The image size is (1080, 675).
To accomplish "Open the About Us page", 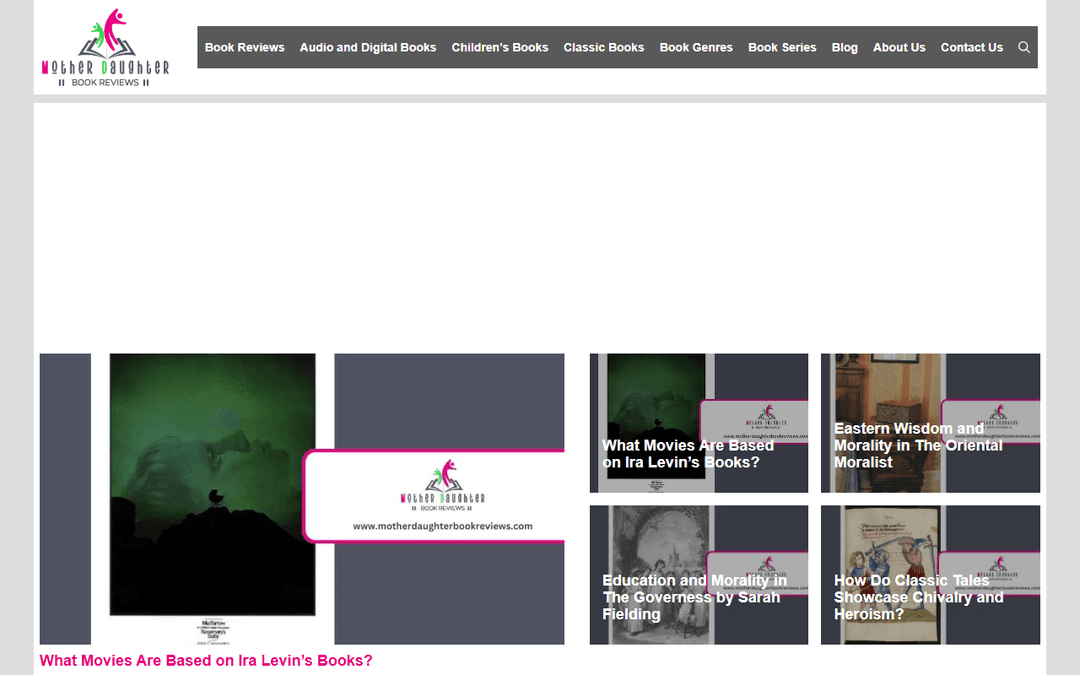I will (899, 48).
